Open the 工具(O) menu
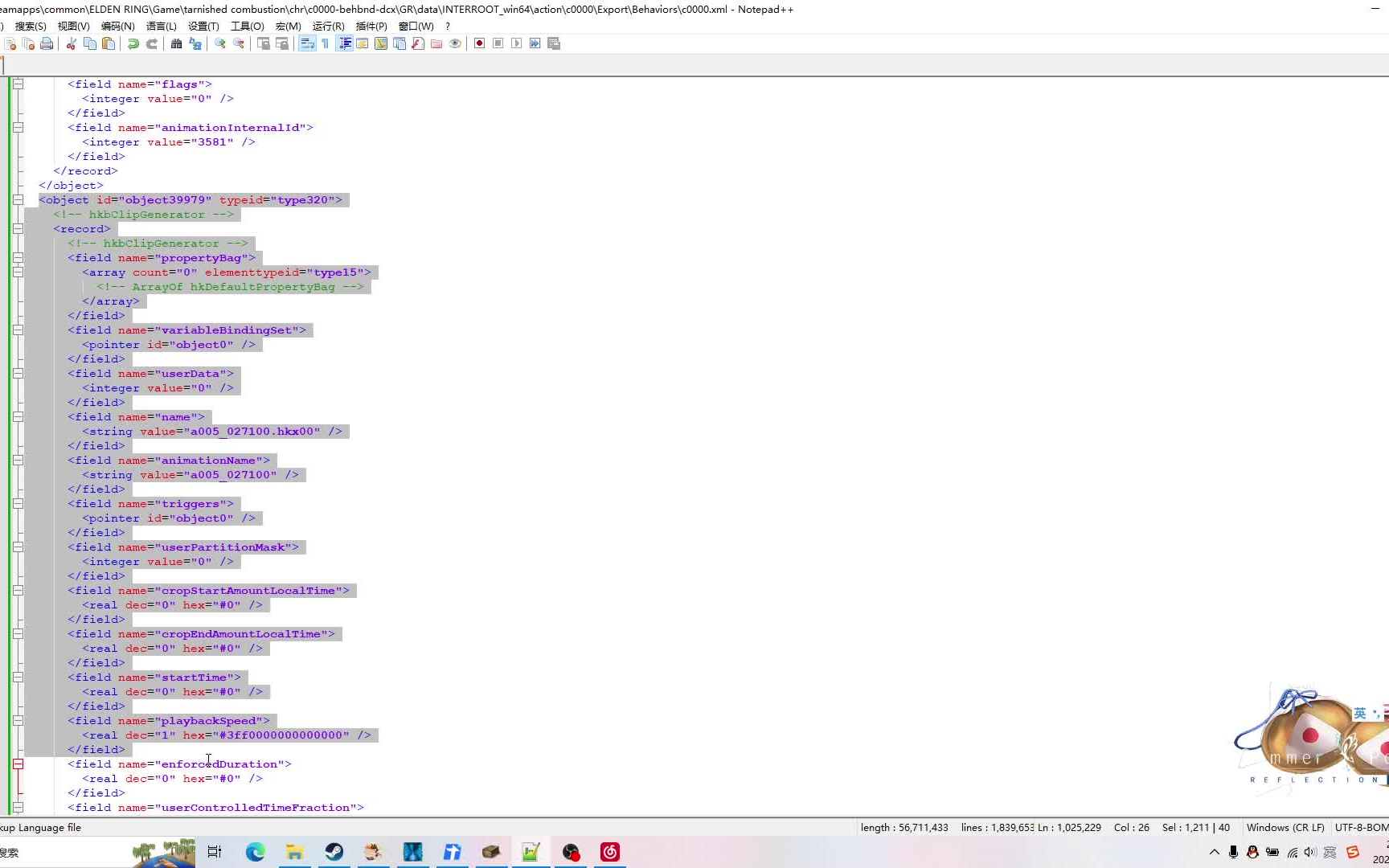This screenshot has width=1389, height=868. 247,27
